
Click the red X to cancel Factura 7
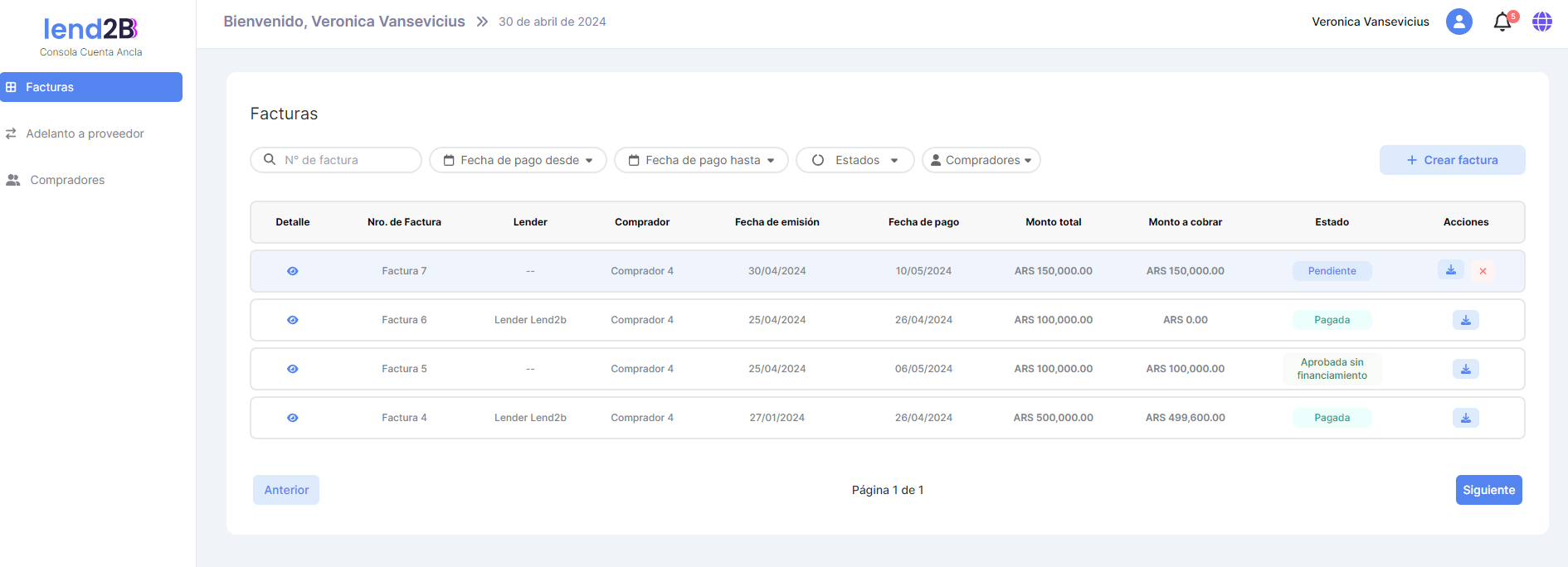pos(1483,271)
